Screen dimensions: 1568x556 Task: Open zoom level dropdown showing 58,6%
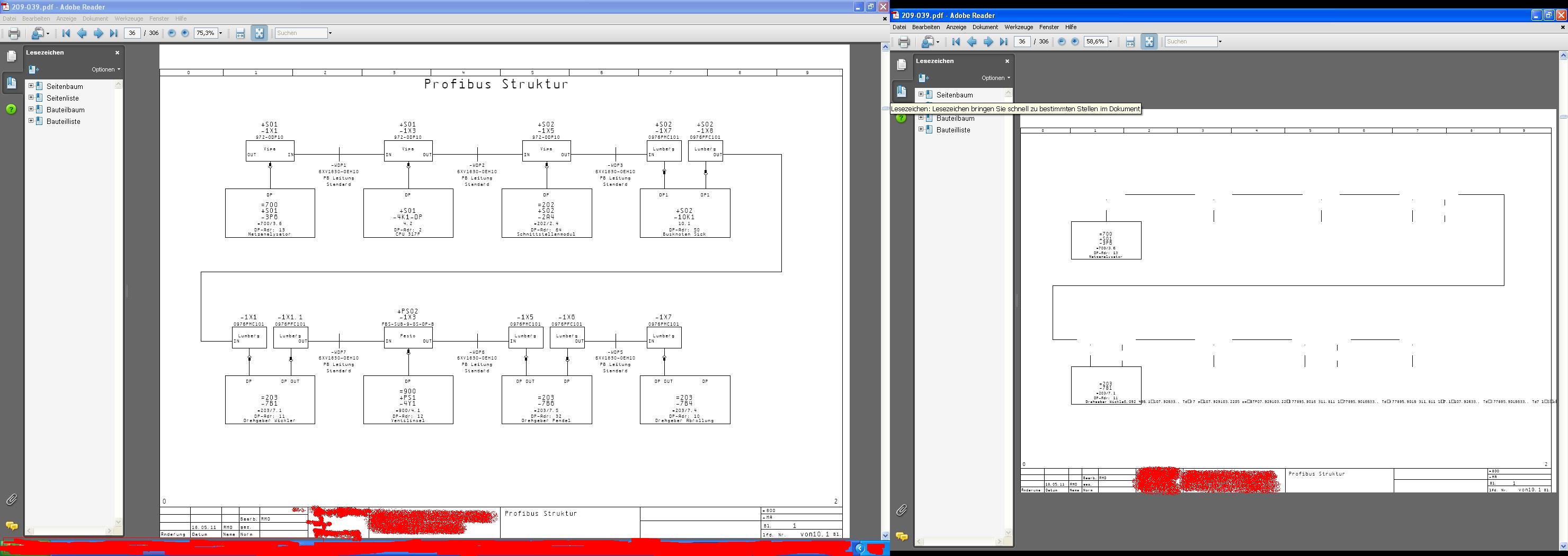coord(1110,42)
